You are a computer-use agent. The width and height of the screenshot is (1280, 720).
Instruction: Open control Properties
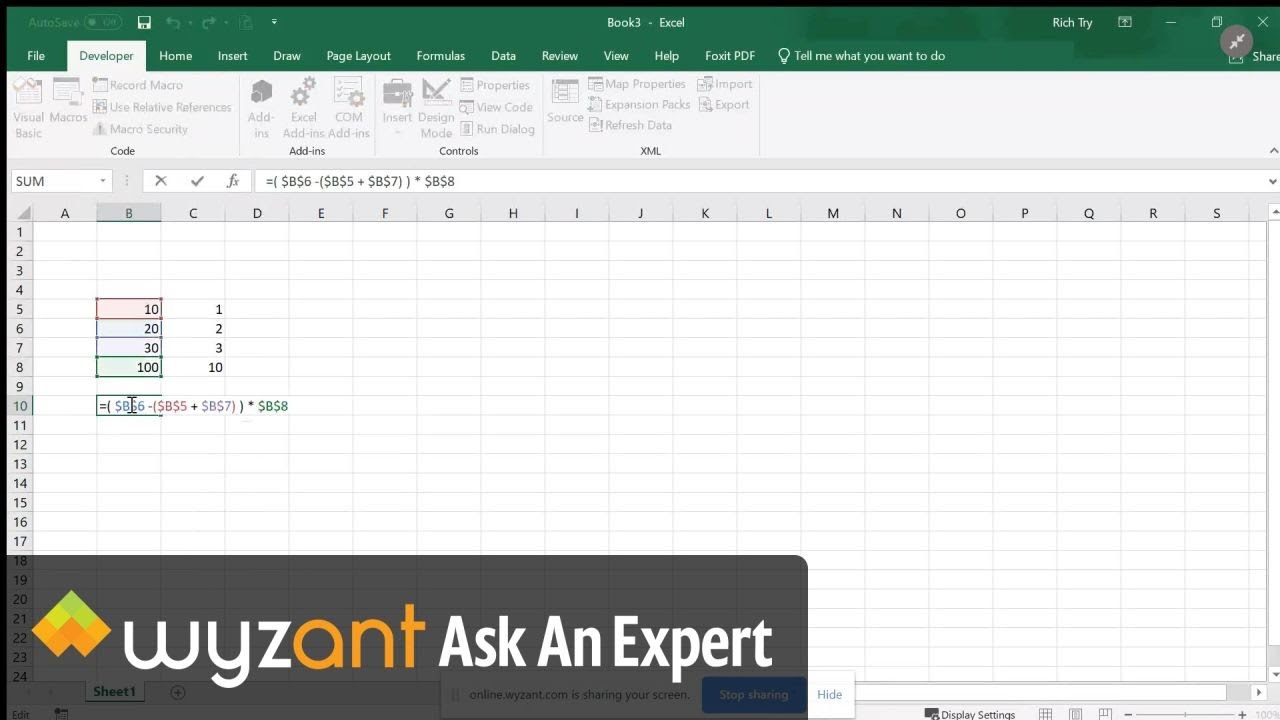[495, 85]
